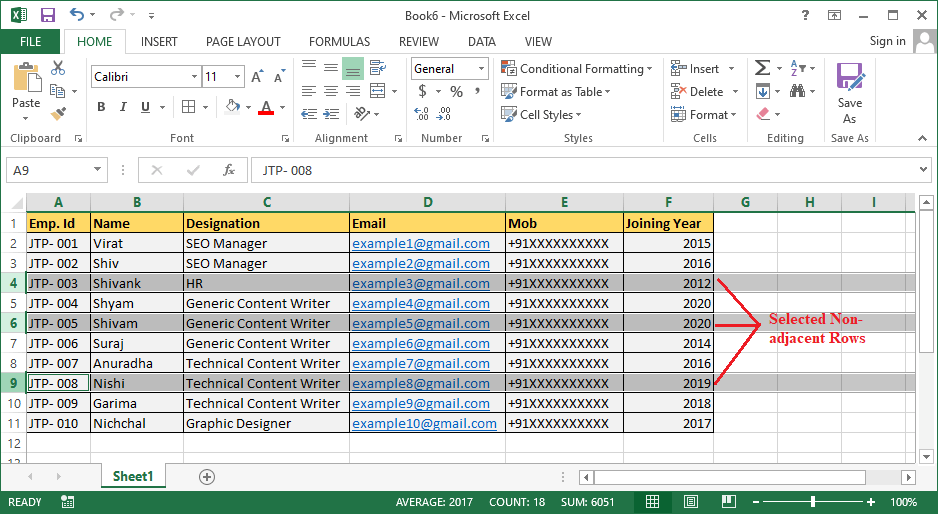Expand the Format as Table menu
This screenshot has height=514, width=938.
[556, 92]
